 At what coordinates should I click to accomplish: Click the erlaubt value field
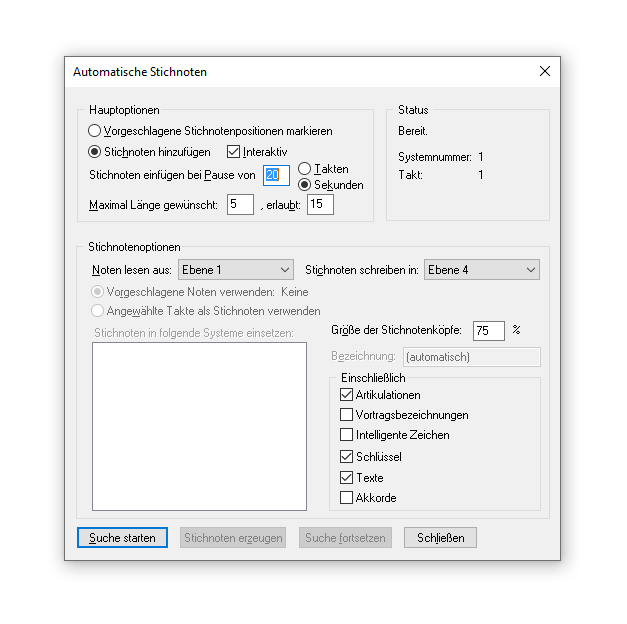click(x=320, y=204)
